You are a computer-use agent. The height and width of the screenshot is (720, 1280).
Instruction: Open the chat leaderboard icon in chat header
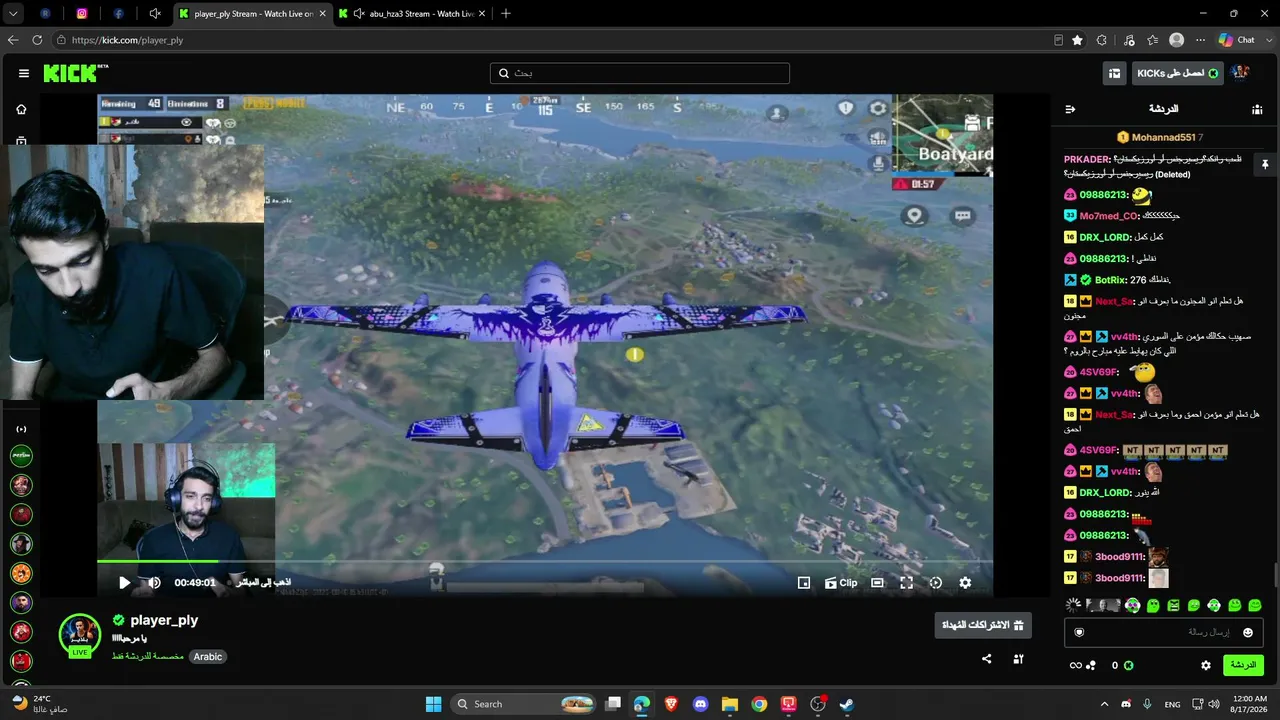[x=1257, y=109]
